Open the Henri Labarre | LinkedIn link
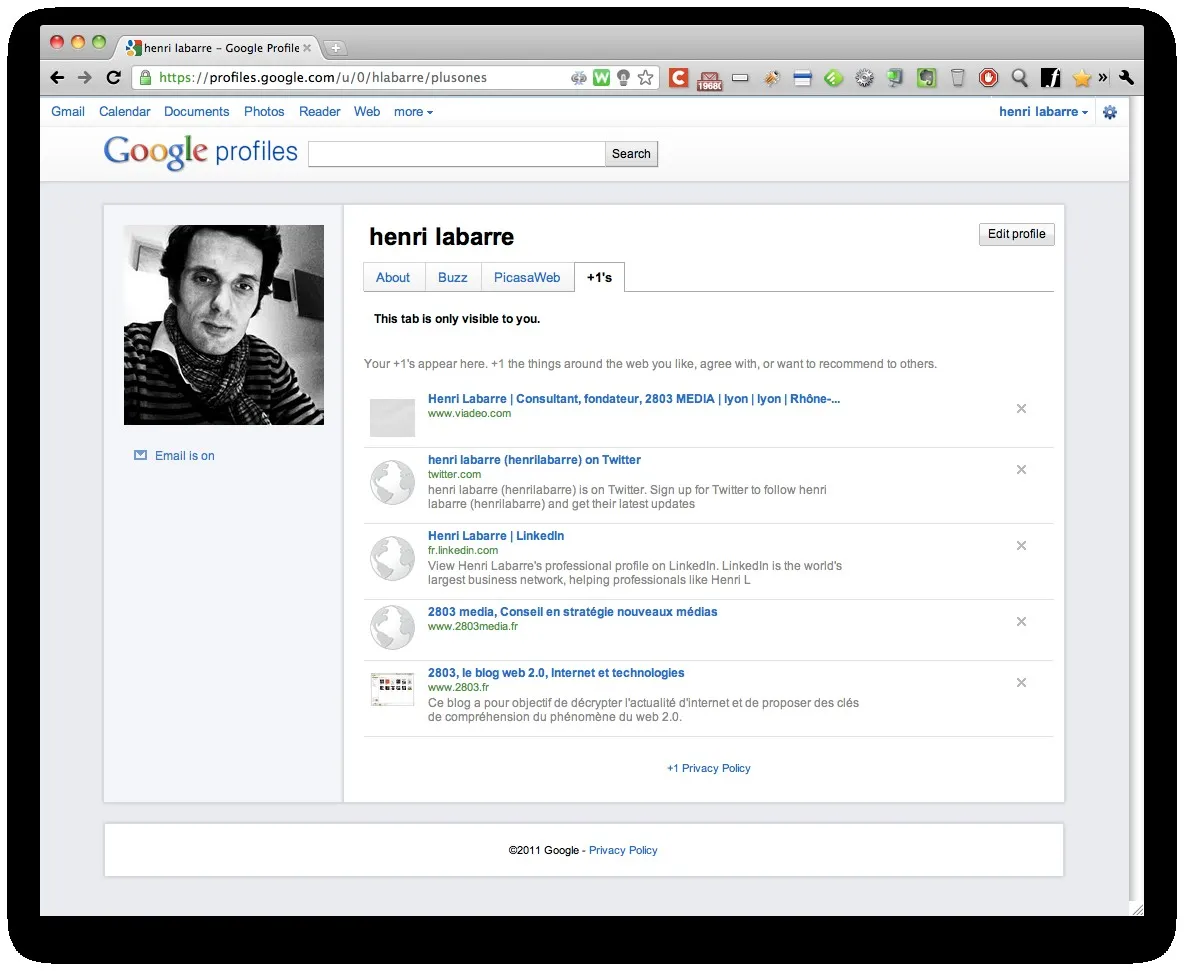 (495, 536)
